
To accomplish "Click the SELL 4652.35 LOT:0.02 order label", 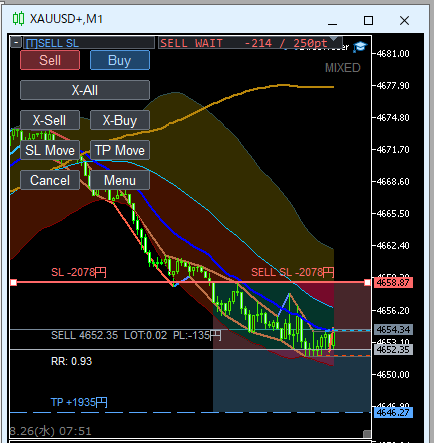I will click(x=136, y=335).
